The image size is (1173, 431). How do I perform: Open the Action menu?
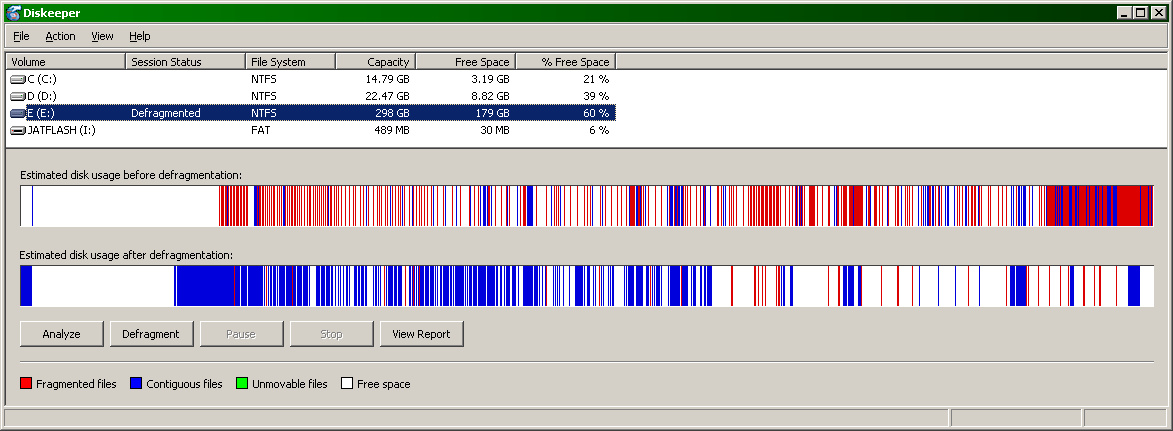[x=60, y=36]
